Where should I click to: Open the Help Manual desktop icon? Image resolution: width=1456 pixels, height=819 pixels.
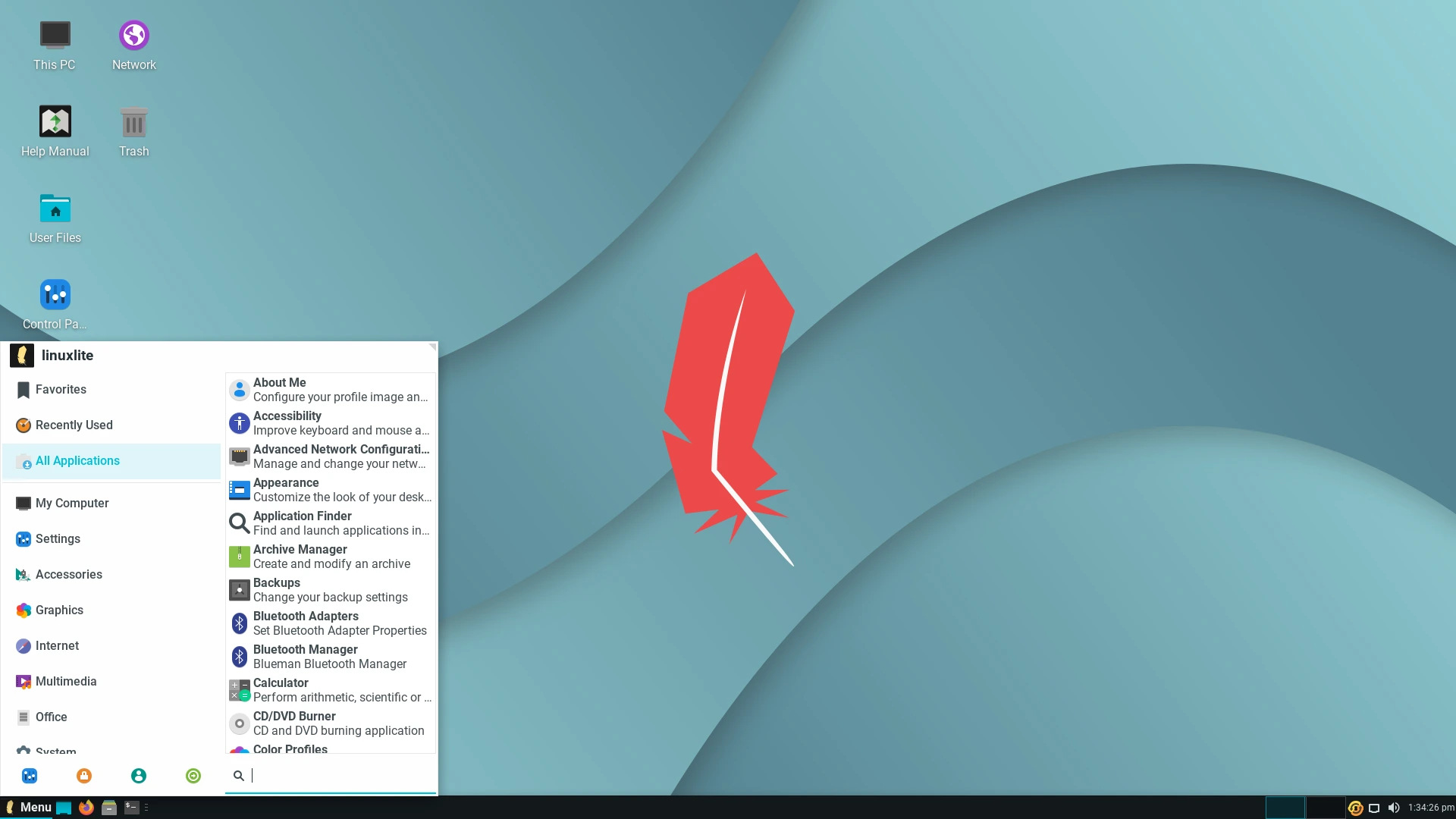[x=55, y=131]
